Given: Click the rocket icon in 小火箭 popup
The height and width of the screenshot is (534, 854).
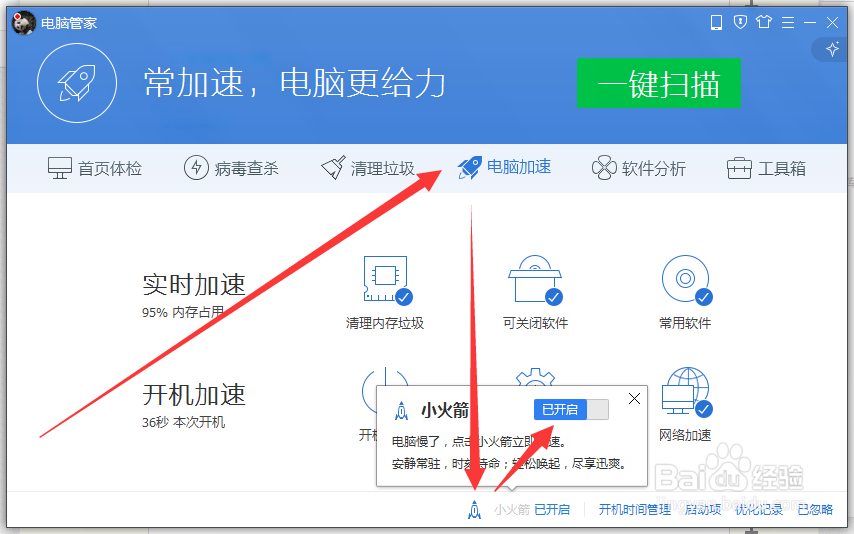Looking at the screenshot, I should 401,411.
